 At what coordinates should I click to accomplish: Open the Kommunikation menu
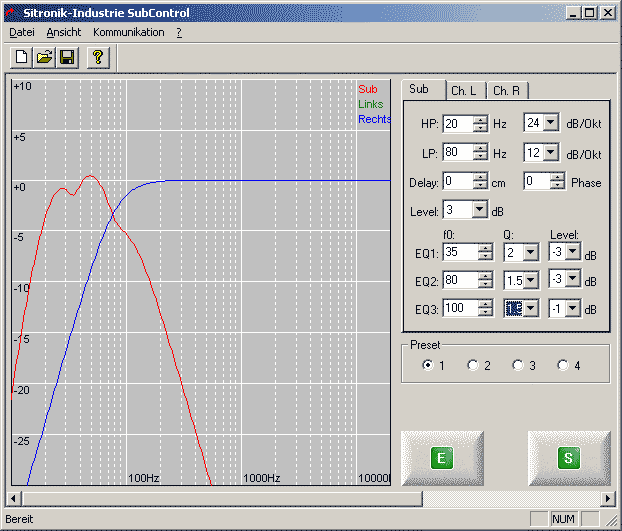[x=128, y=32]
